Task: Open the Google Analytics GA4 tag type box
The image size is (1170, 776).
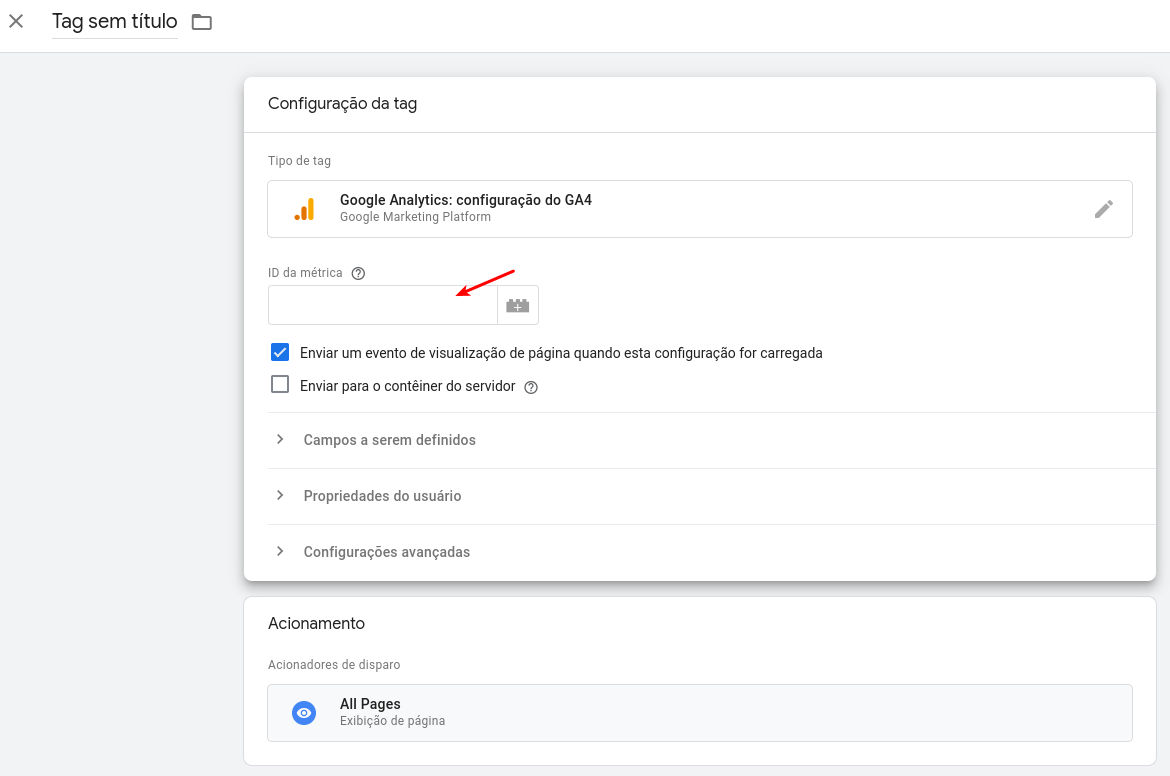Action: [700, 209]
